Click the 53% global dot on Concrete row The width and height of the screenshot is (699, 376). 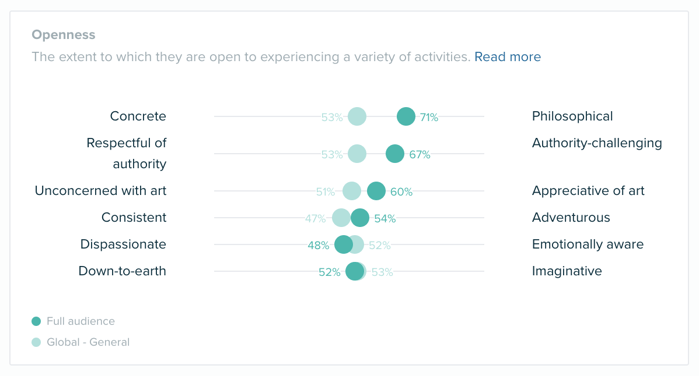point(357,116)
